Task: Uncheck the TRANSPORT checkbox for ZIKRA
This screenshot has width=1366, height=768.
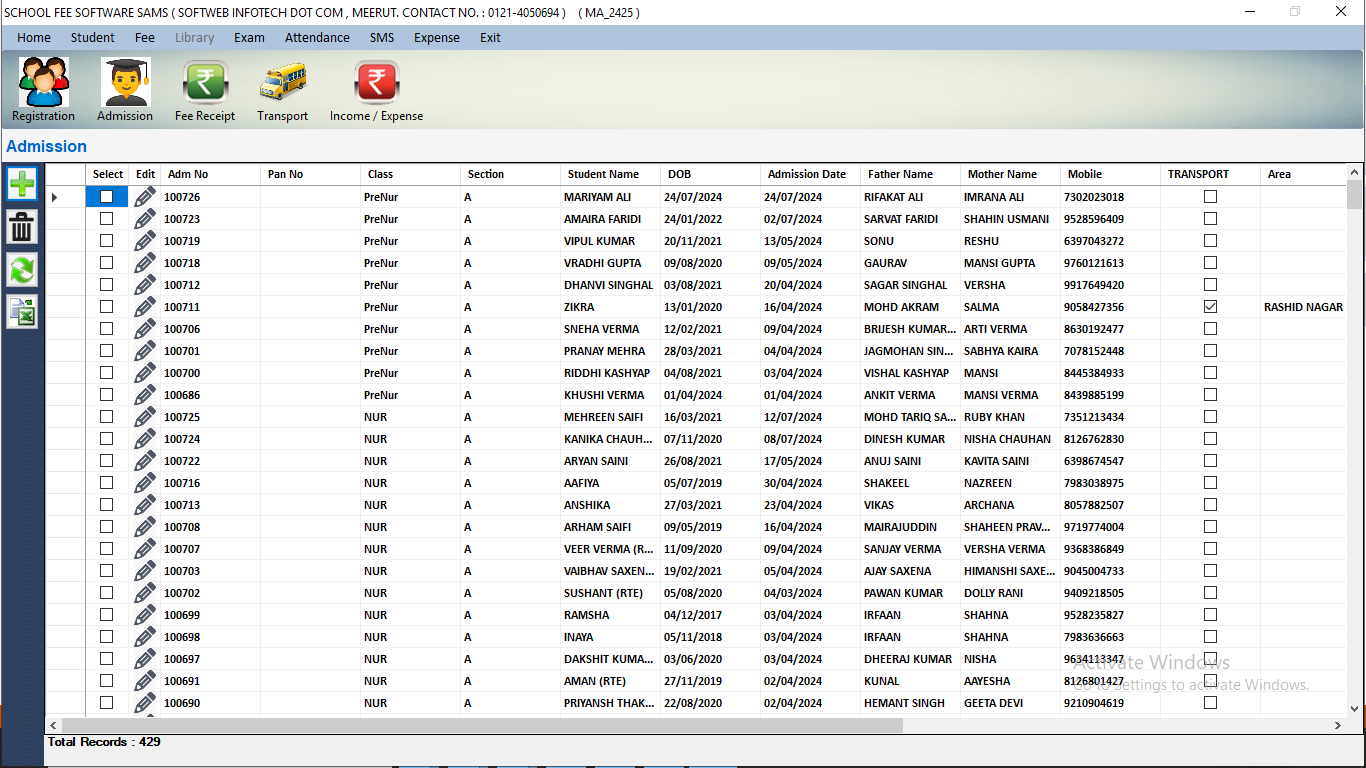Action: tap(1210, 307)
